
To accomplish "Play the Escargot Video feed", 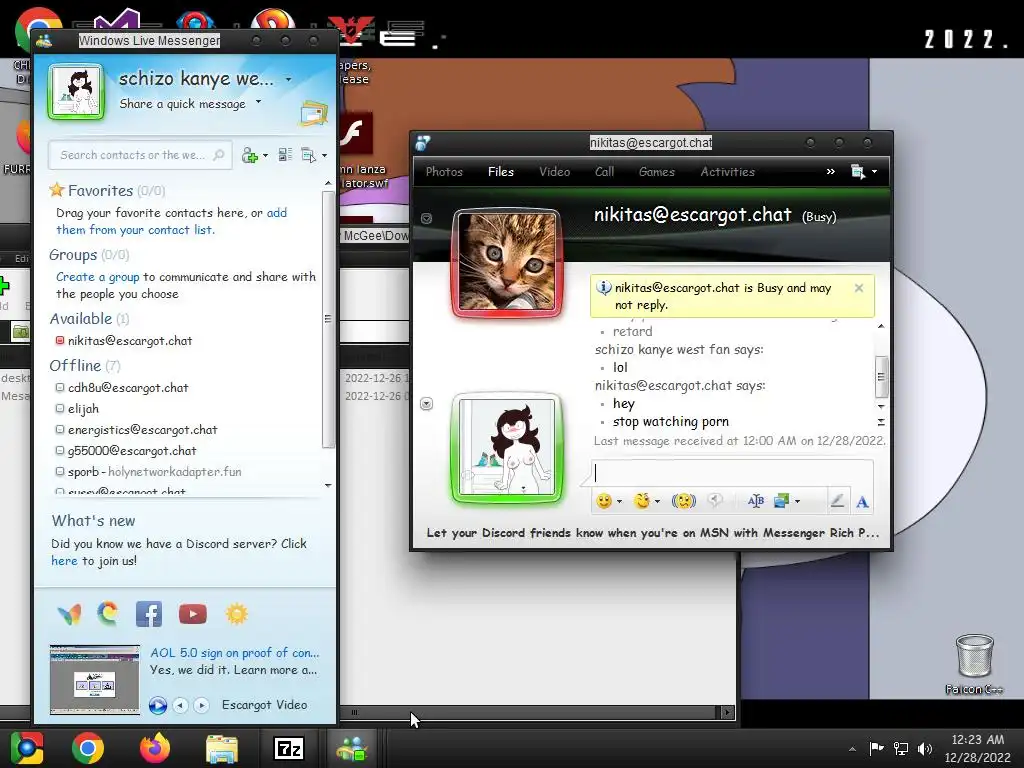I will [x=157, y=705].
